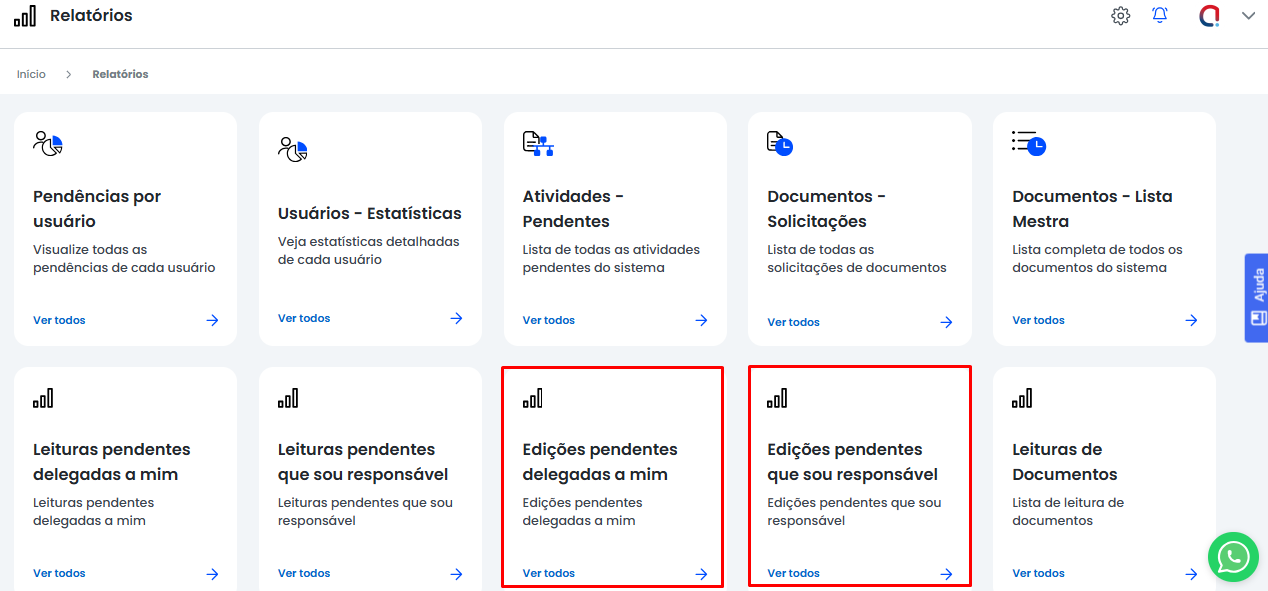Click arrow on Usuários - Estatísticas card
The height and width of the screenshot is (591, 1268).
pyautogui.click(x=456, y=318)
